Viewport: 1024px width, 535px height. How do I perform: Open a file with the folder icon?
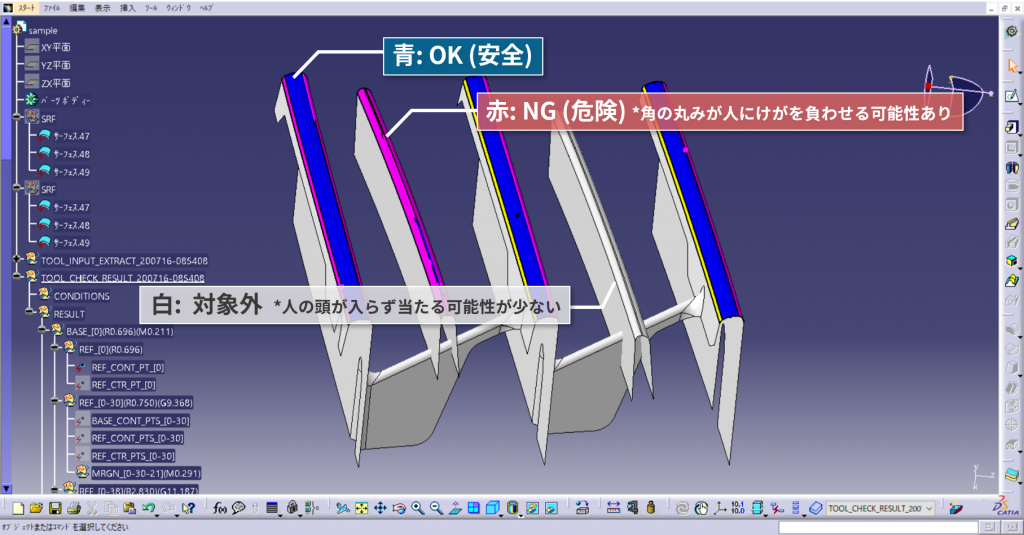[x=36, y=508]
